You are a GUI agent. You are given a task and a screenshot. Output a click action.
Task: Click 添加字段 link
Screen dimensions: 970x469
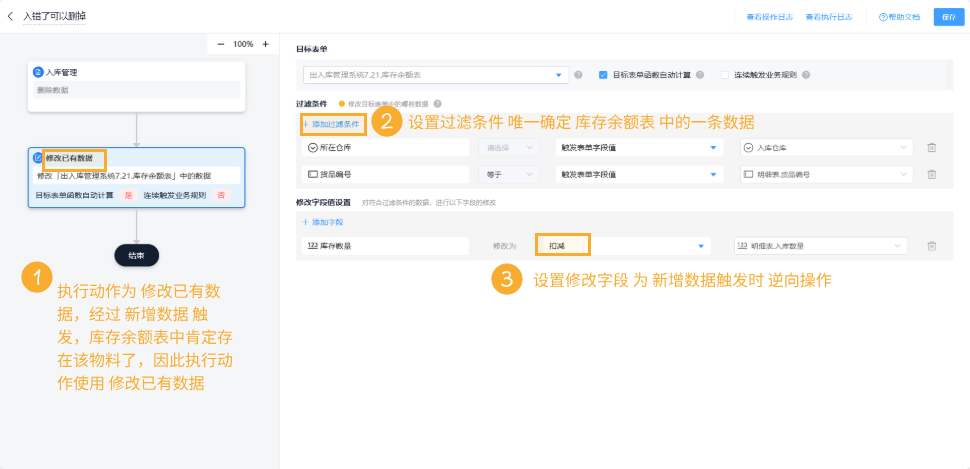pos(322,222)
